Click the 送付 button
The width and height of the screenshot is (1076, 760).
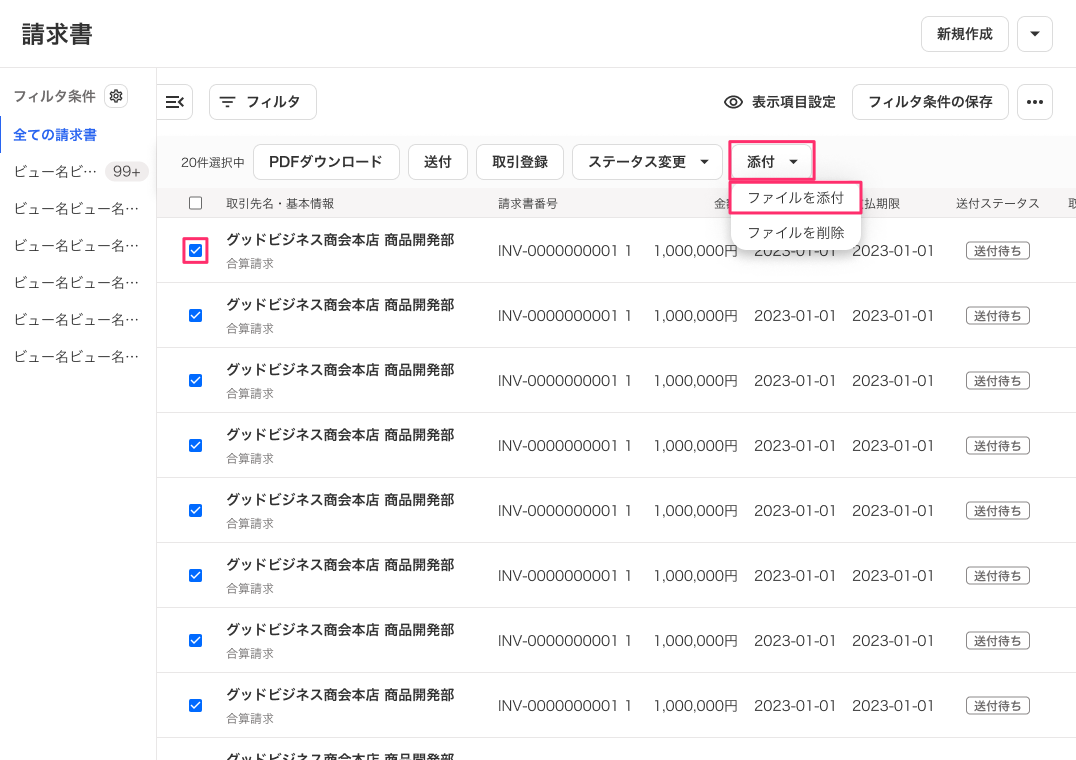point(438,162)
